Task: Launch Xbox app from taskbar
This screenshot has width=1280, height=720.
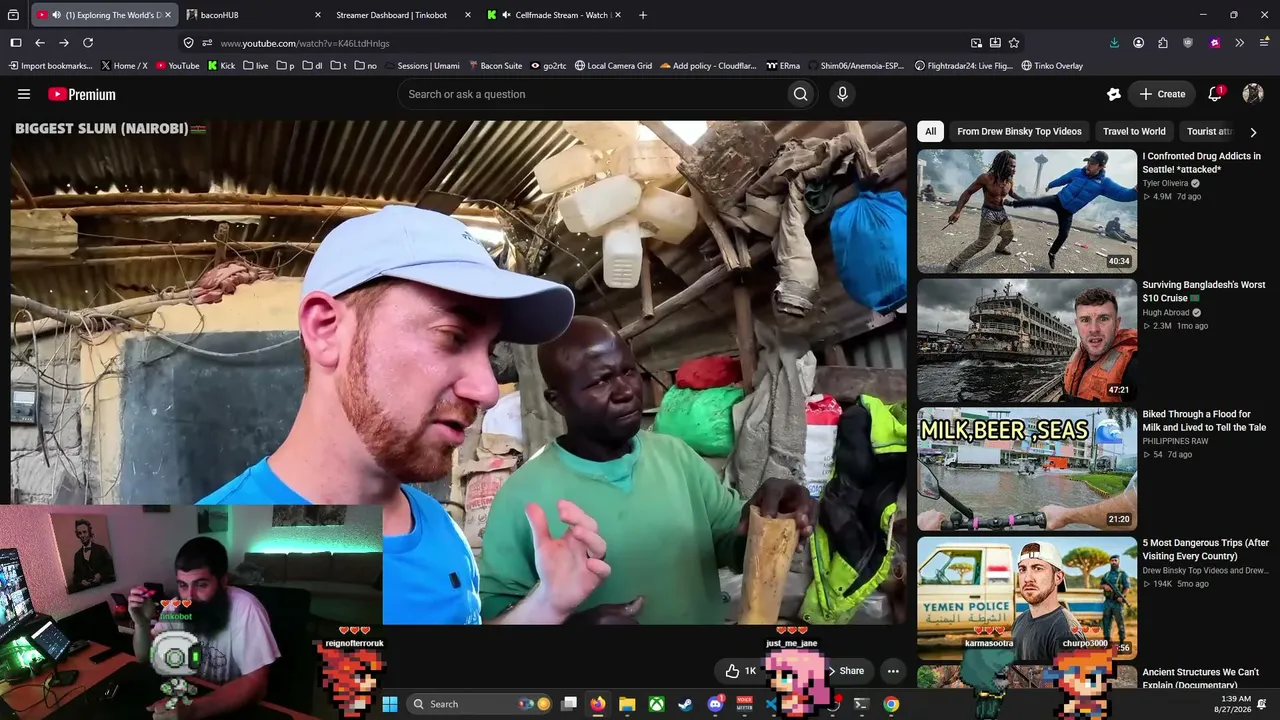Action: [656, 704]
